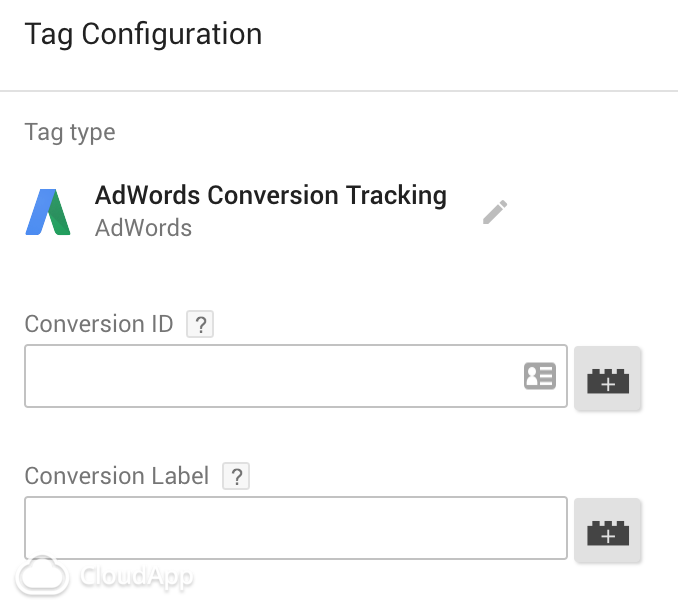Image resolution: width=678 pixels, height=610 pixels.
Task: Click the CloudApp watermark text
Action: pyautogui.click(x=136, y=577)
